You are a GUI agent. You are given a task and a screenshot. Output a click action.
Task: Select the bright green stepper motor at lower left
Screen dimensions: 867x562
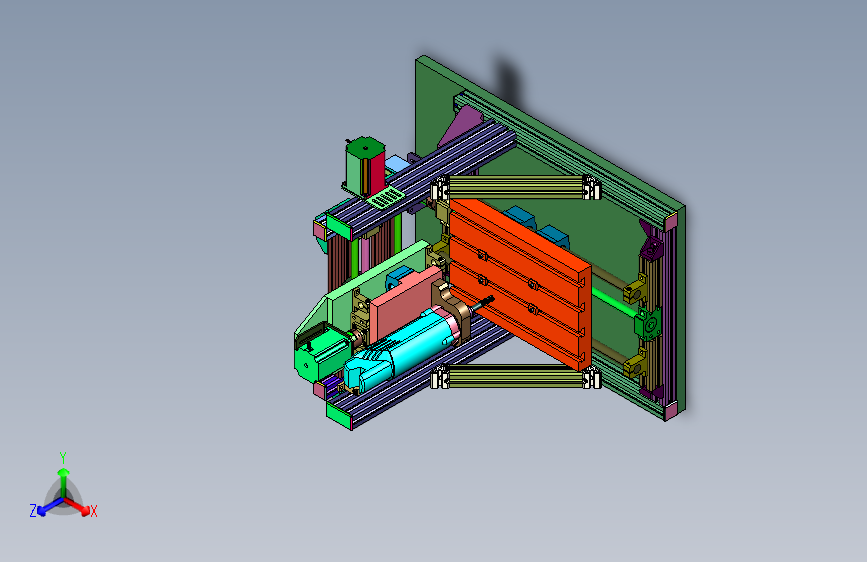[321, 354]
